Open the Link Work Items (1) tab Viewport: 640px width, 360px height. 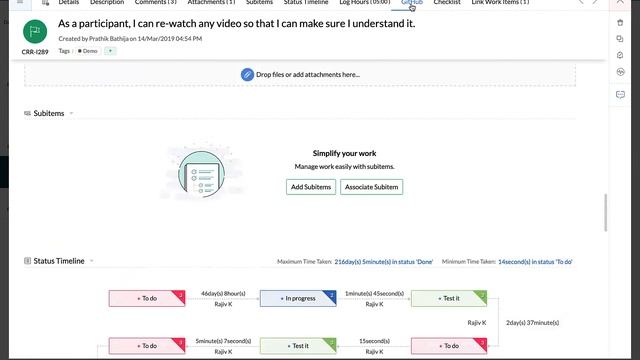(x=500, y=2)
